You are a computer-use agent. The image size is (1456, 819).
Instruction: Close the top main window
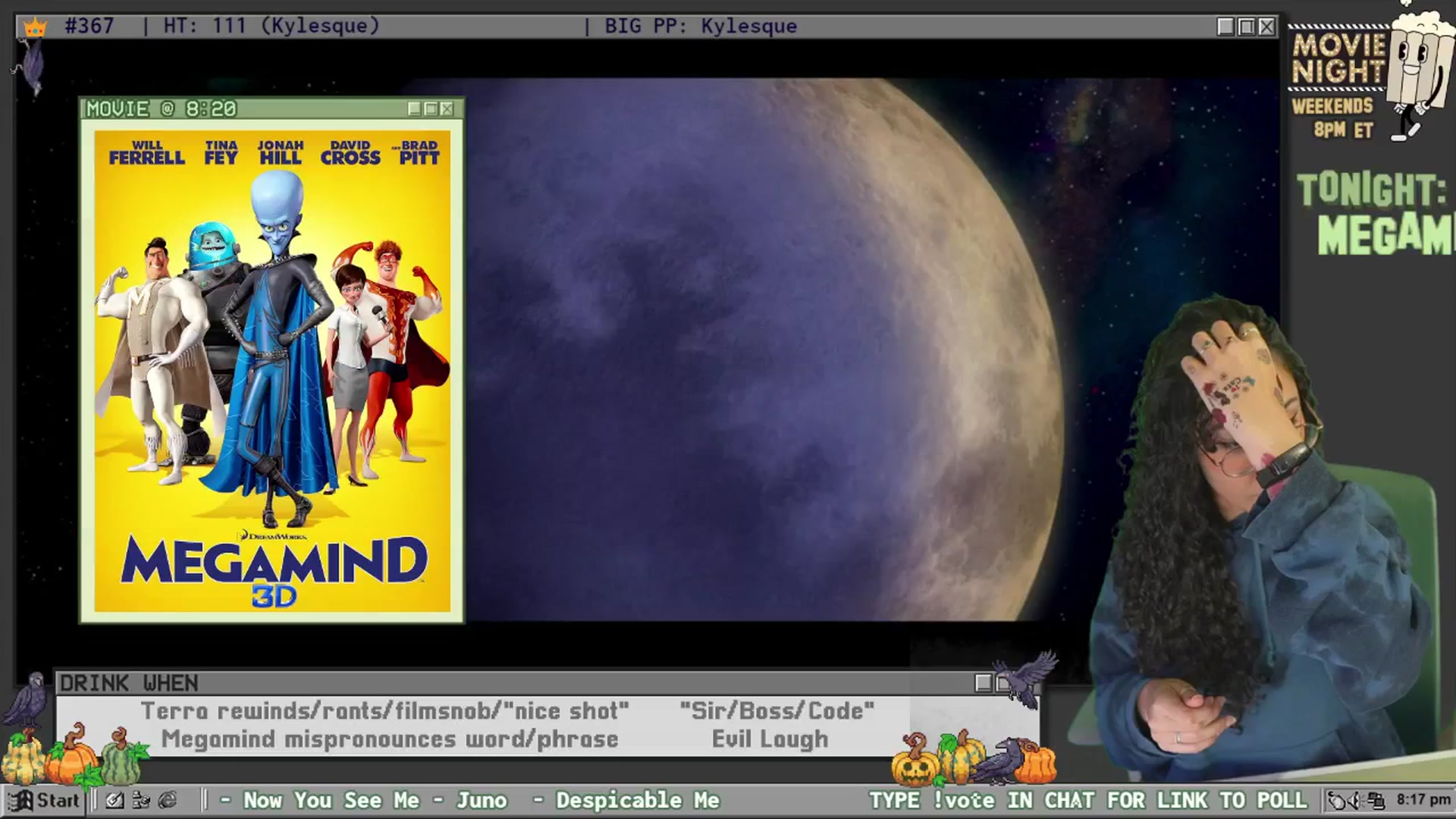point(1266,27)
